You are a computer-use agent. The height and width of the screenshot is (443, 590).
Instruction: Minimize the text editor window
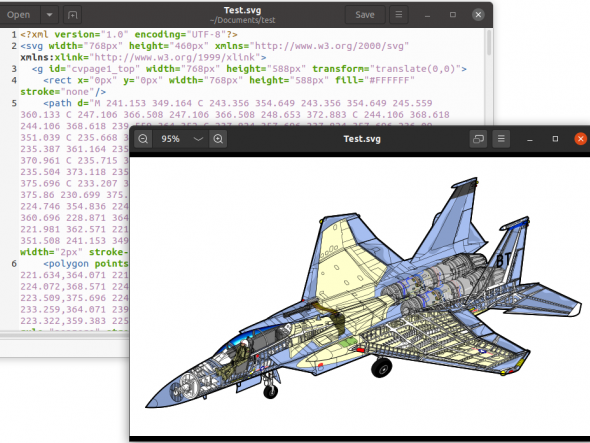[427, 15]
